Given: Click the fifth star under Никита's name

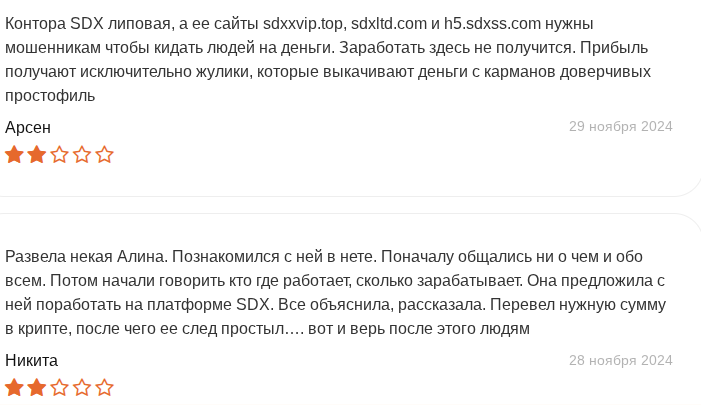Looking at the screenshot, I should tap(104, 388).
